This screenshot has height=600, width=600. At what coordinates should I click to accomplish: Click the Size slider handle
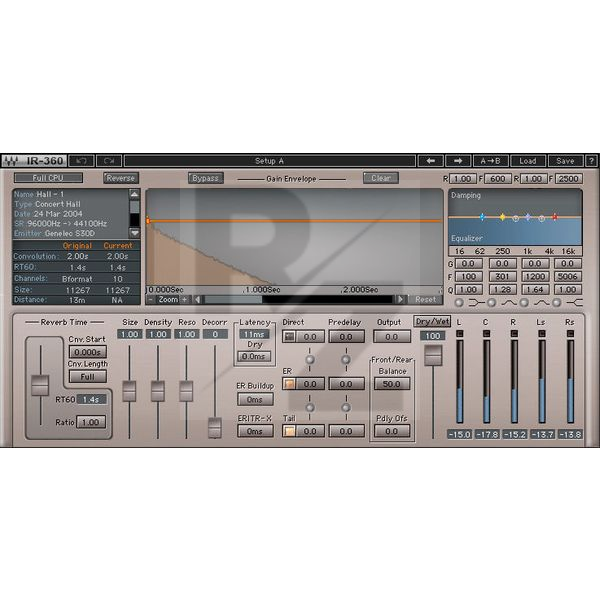point(129,391)
